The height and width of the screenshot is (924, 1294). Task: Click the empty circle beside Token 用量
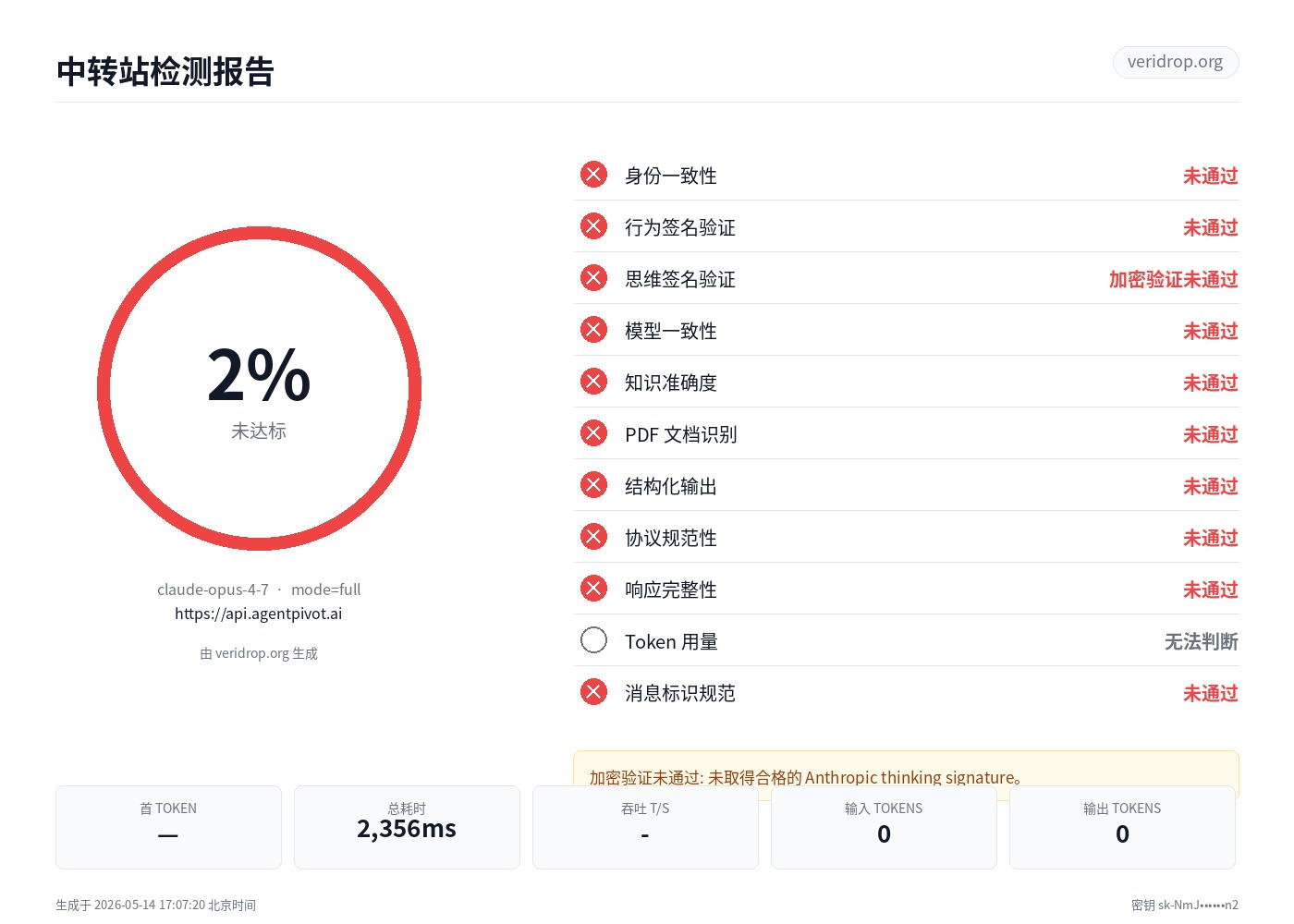pos(593,640)
